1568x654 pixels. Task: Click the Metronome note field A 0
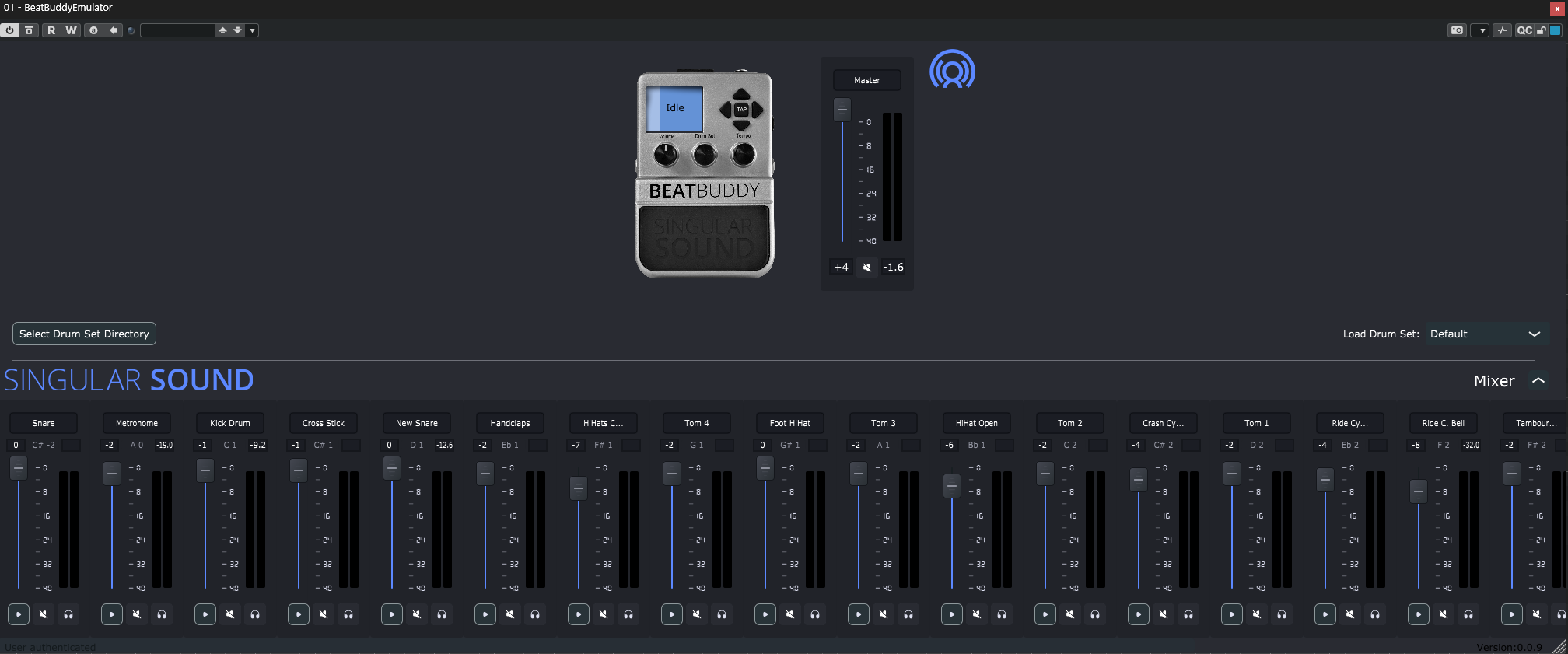(x=137, y=445)
